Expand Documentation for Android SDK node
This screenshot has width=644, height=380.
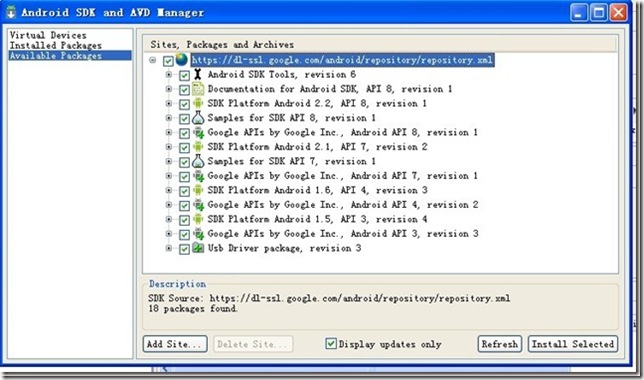pos(169,89)
